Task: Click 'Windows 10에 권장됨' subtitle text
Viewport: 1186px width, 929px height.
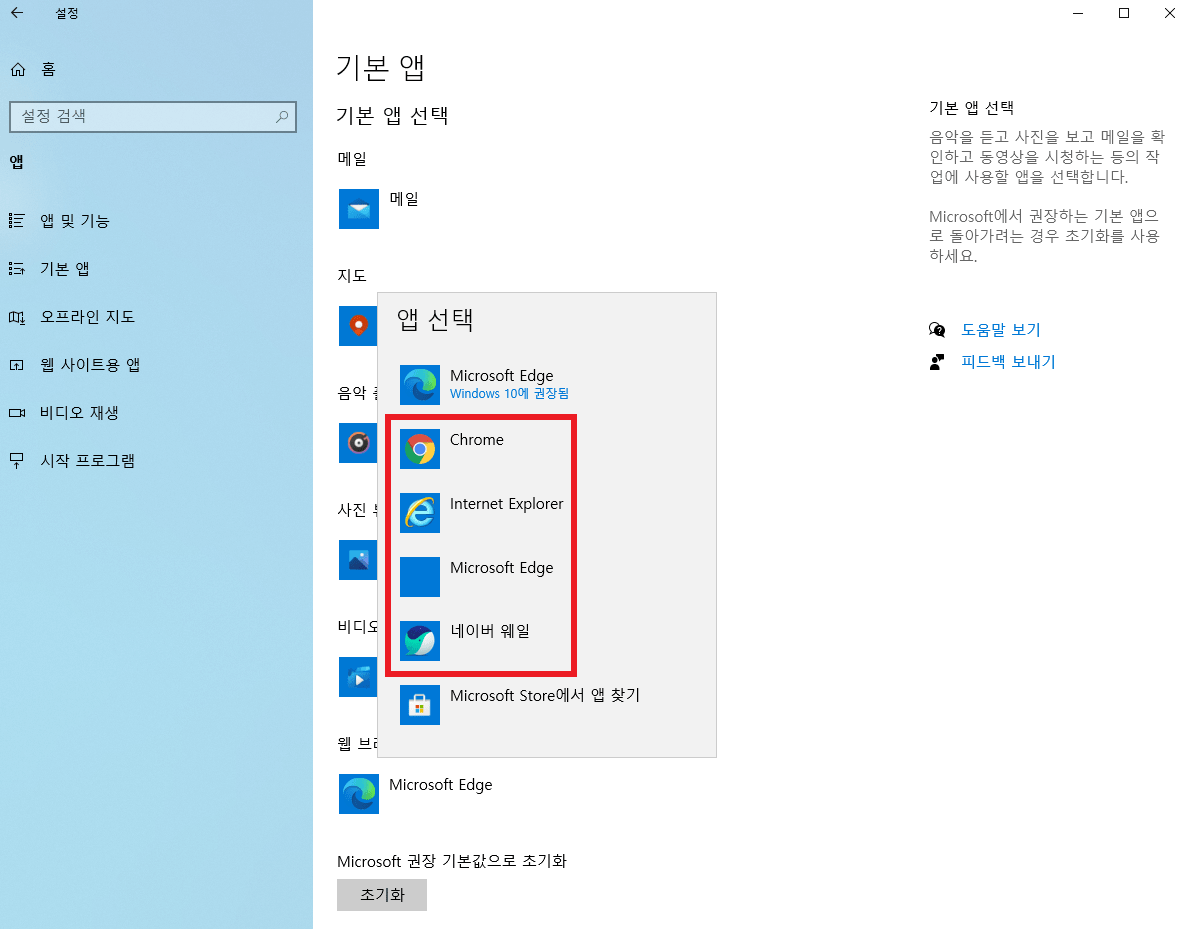Action: (x=509, y=393)
